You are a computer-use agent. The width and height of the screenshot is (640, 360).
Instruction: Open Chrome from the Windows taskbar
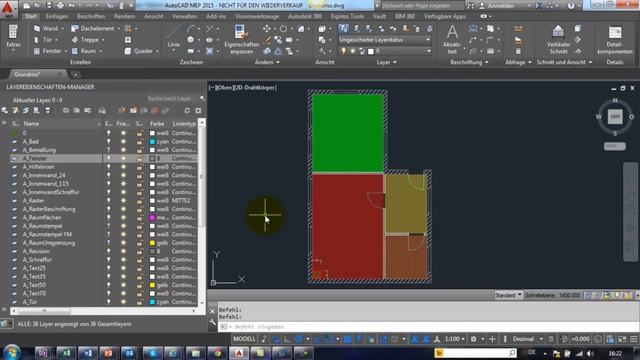[x=218, y=353]
